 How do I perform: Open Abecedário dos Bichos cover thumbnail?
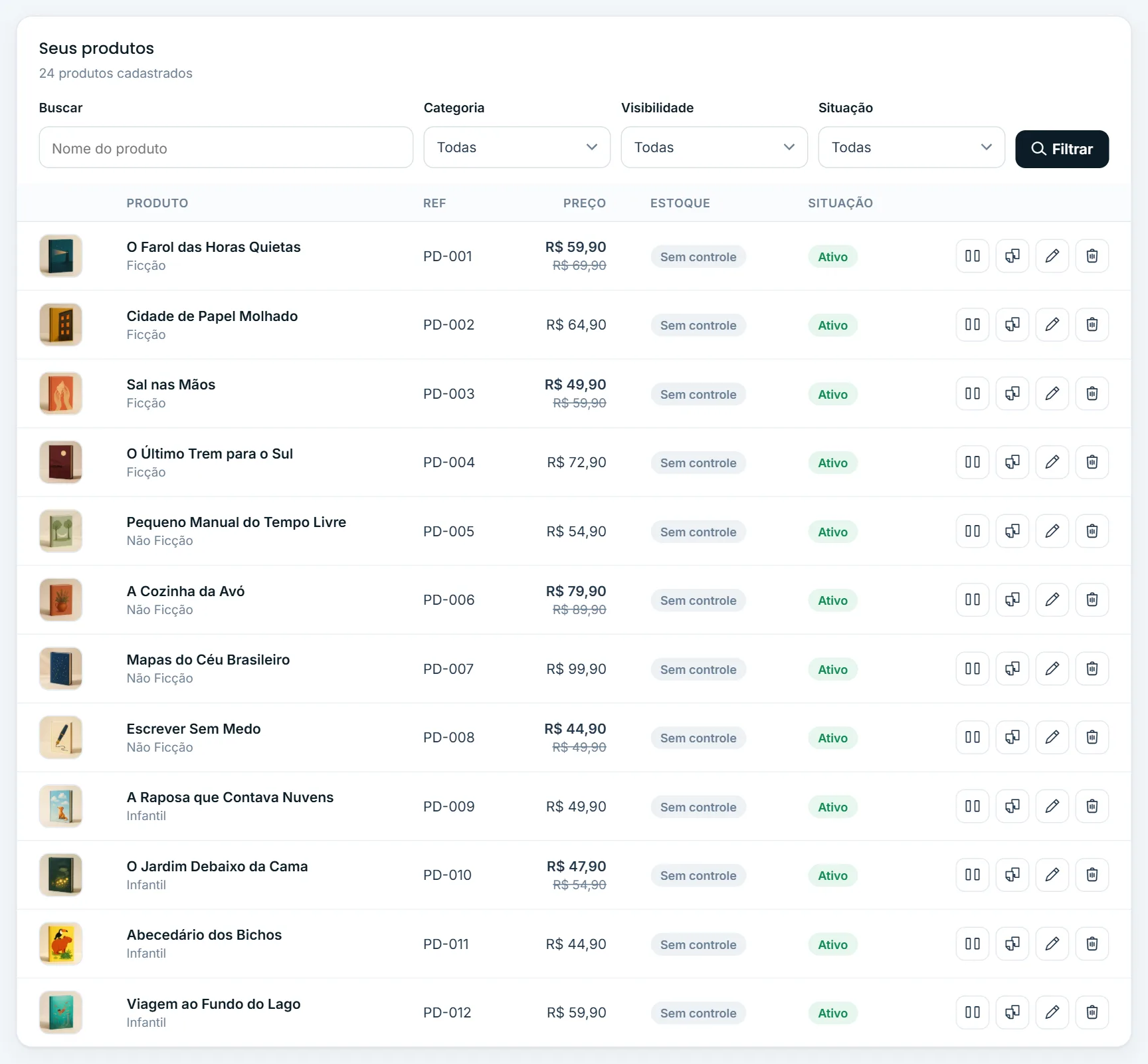click(x=60, y=944)
